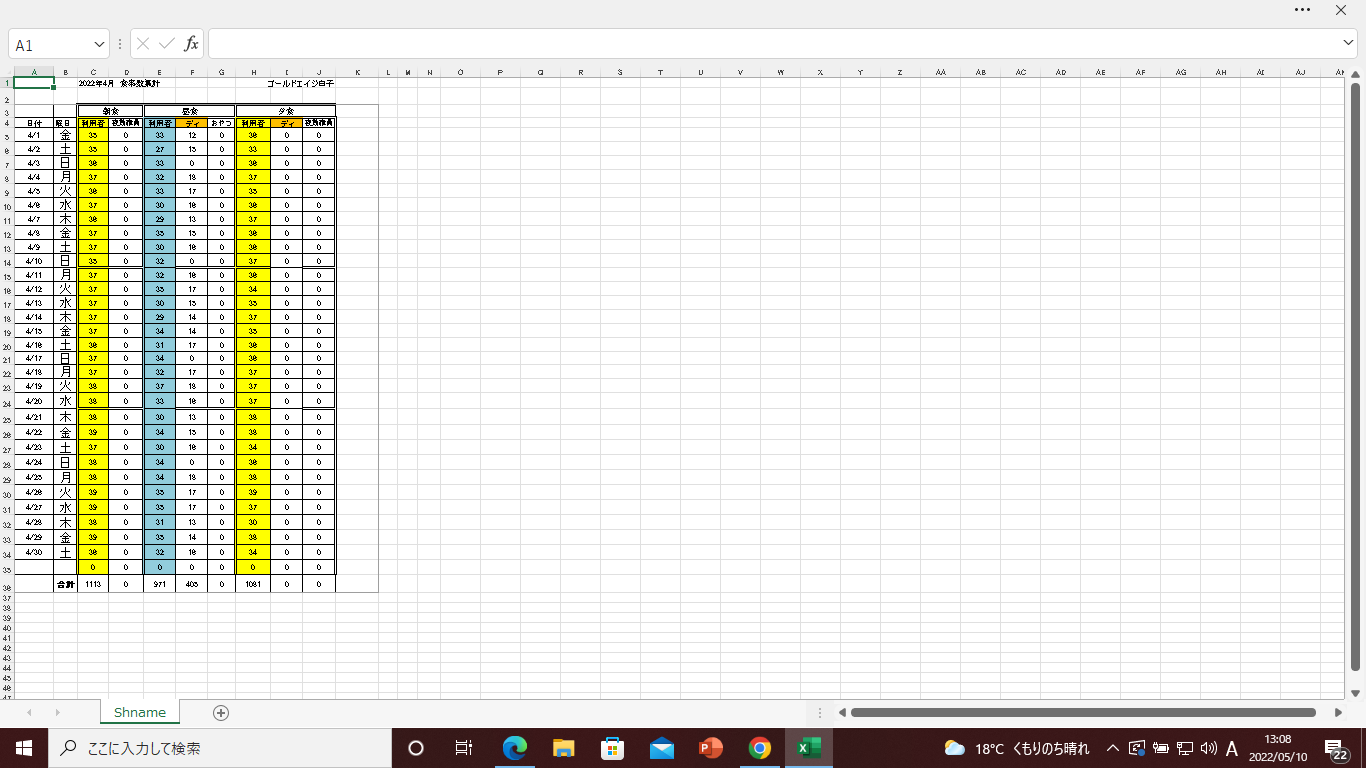Click the Windows Start button
Screen dimensions: 1366x768
point(23,748)
